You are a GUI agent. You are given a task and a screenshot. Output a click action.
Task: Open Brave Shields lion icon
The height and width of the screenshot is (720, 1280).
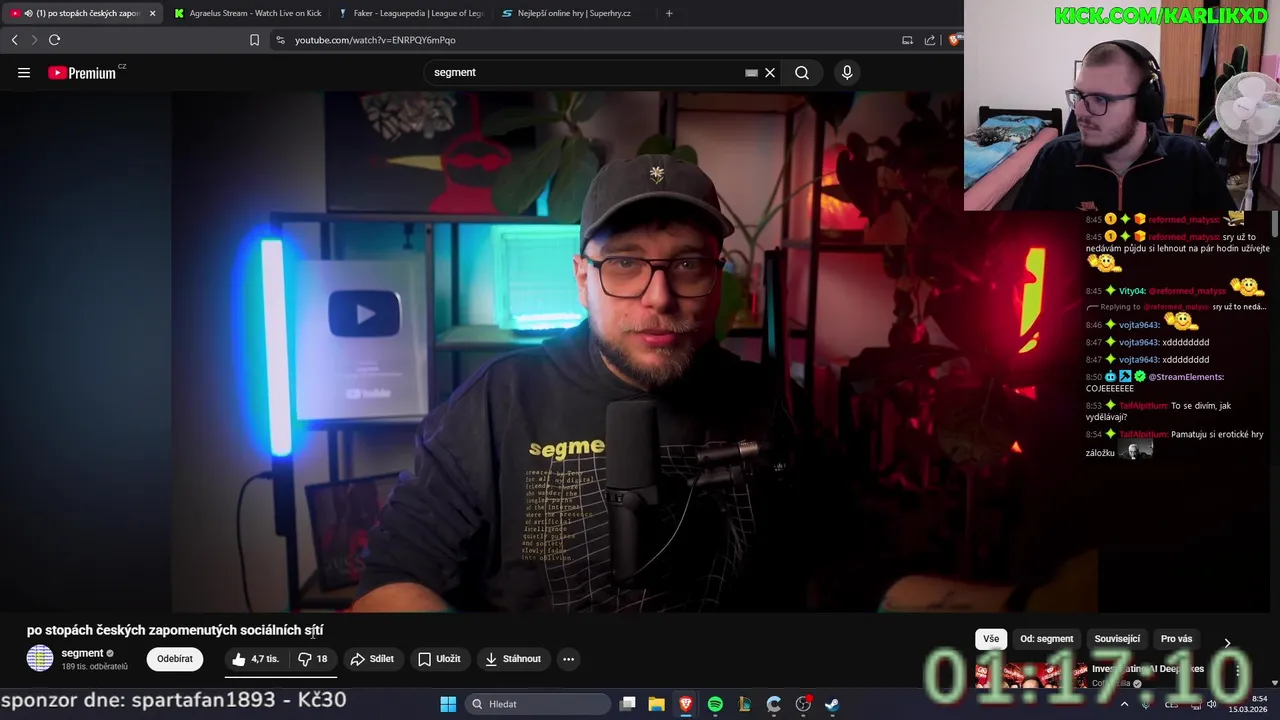coord(955,40)
